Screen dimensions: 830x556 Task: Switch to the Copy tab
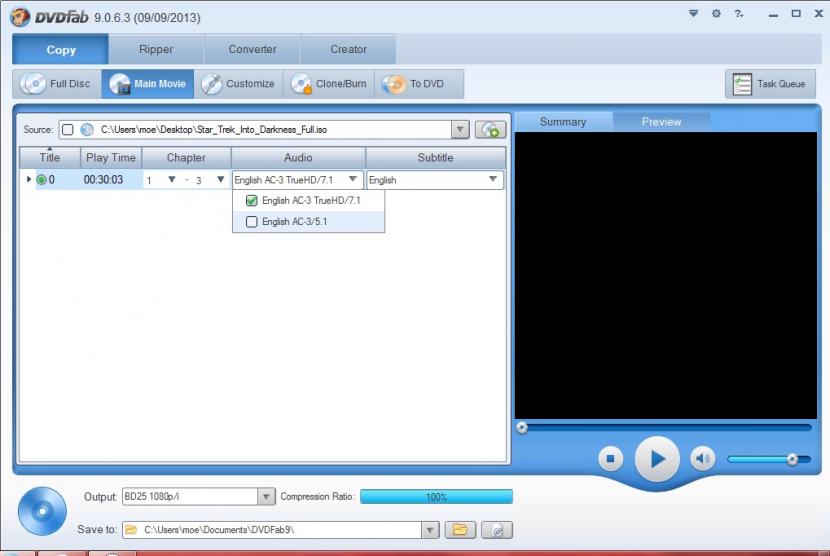tap(61, 50)
